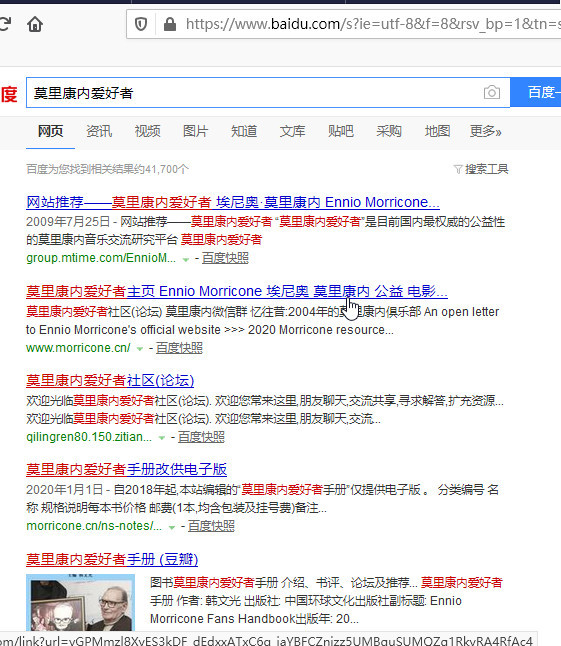This screenshot has height=646, width=561.
Task: Open the 知道 tab
Action: tap(244, 131)
